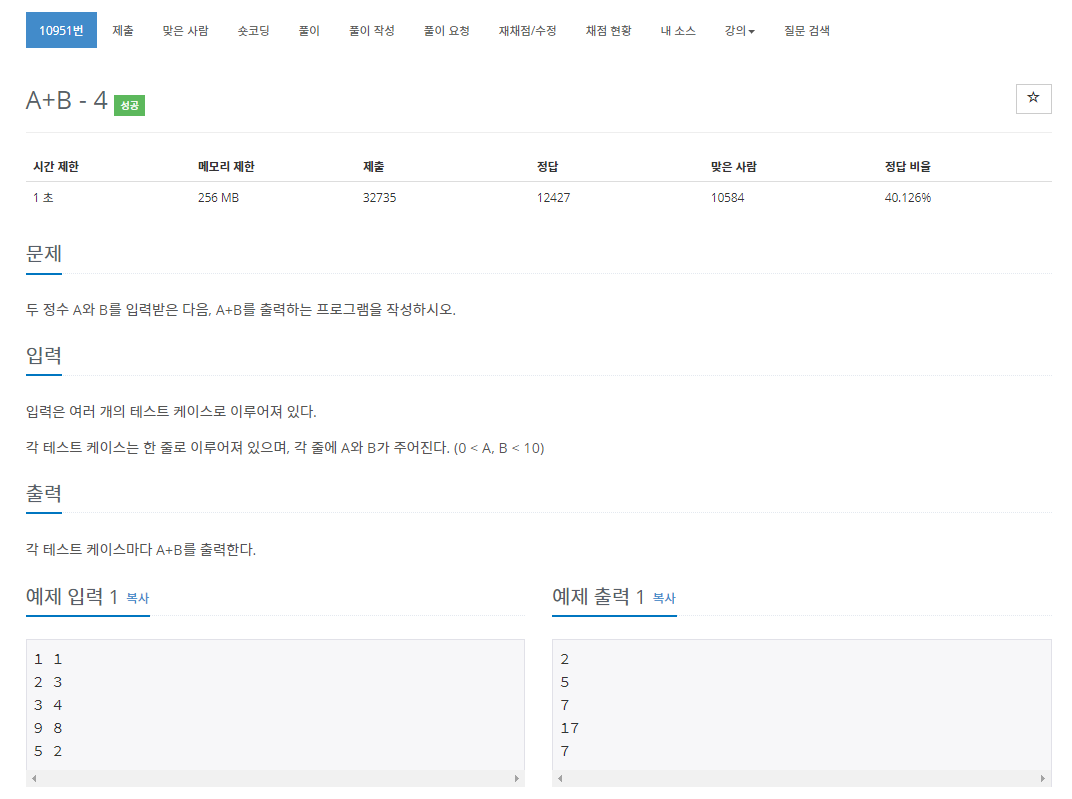
Task: Click the sentence 입력은 여러 개의 테스트 케이스로 이루어져 있다
Action: click(x=171, y=411)
